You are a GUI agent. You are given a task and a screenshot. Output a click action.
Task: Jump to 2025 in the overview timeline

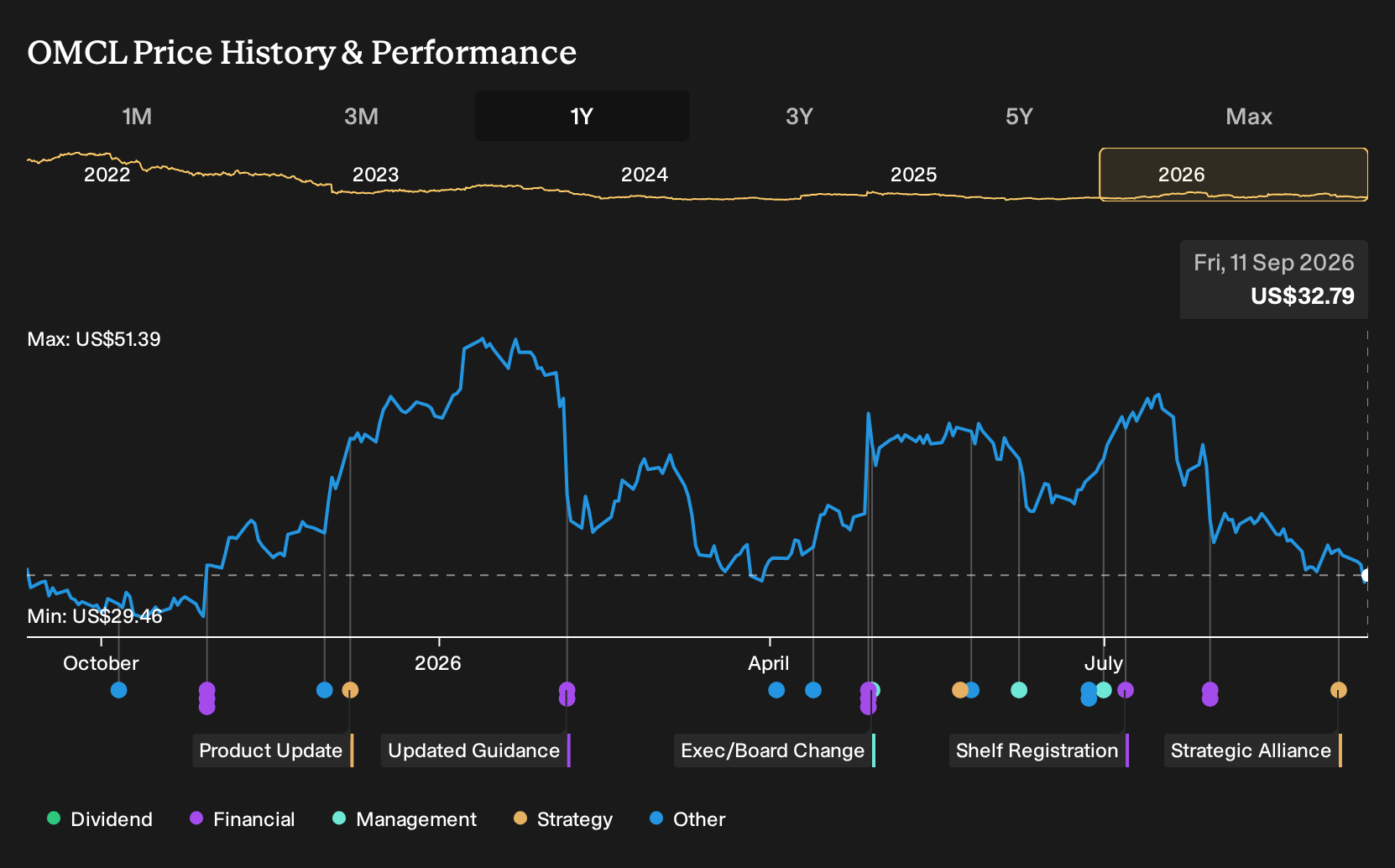point(913,175)
